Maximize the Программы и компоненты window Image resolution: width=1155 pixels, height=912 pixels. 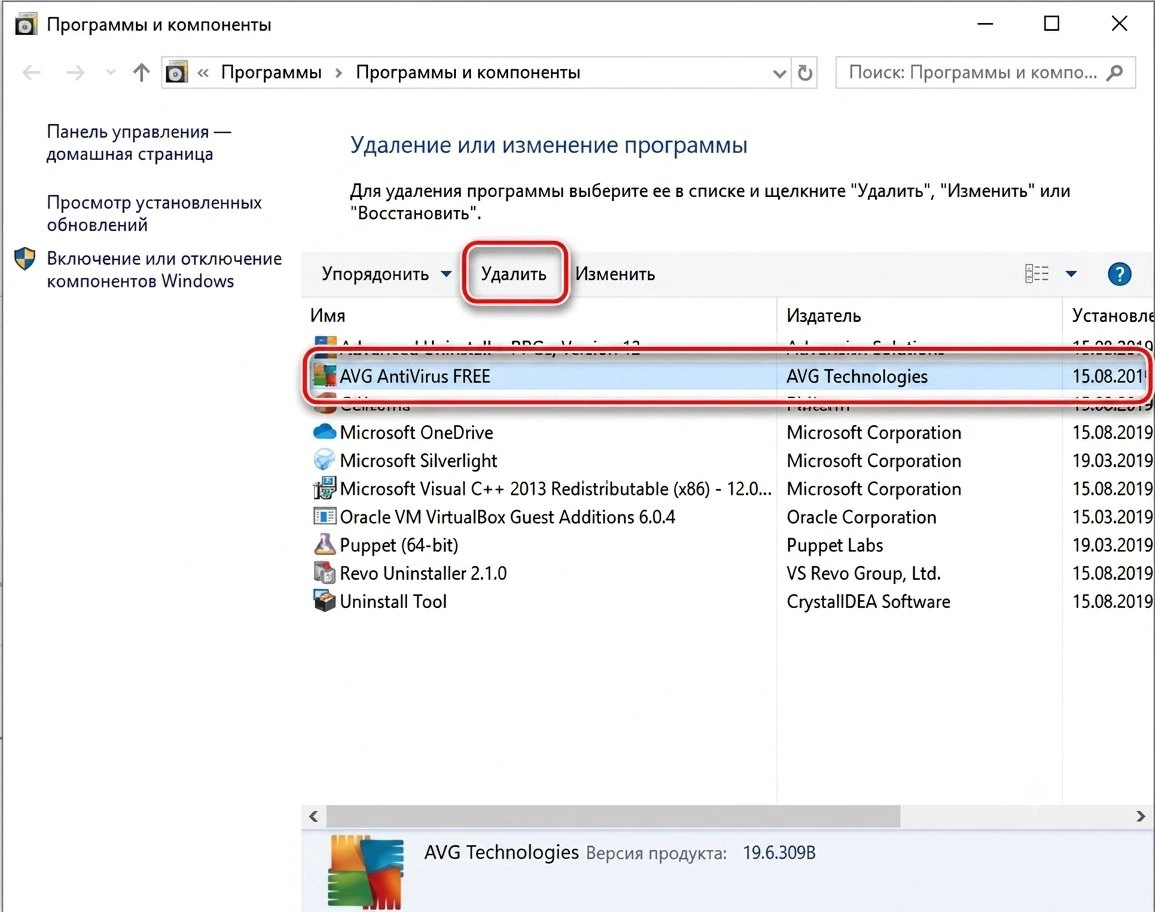[x=1052, y=24]
